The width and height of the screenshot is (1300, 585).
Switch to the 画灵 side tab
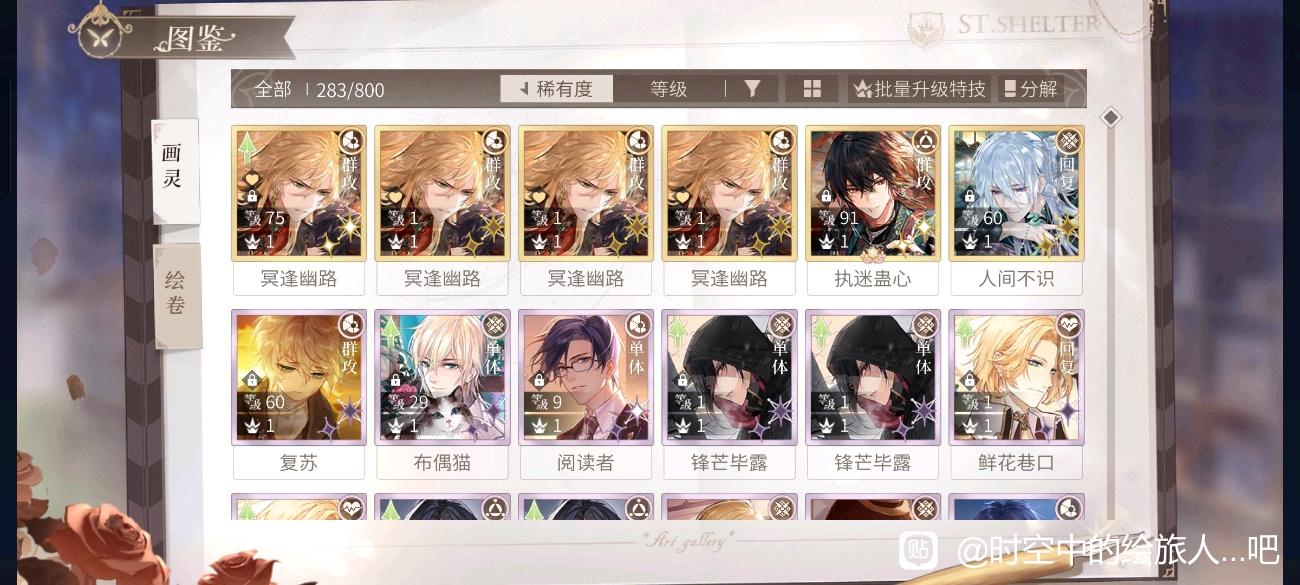[173, 167]
